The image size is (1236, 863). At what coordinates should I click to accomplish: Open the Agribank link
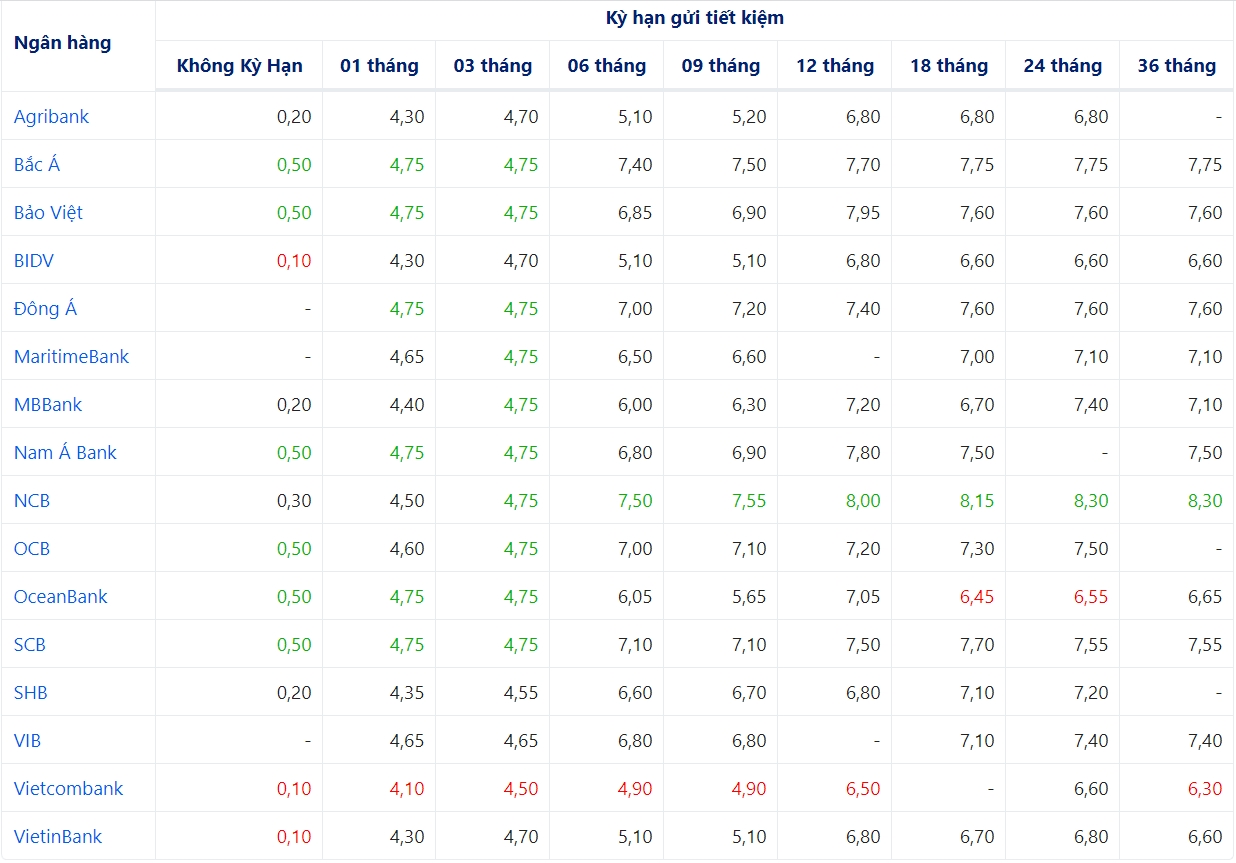coord(51,117)
